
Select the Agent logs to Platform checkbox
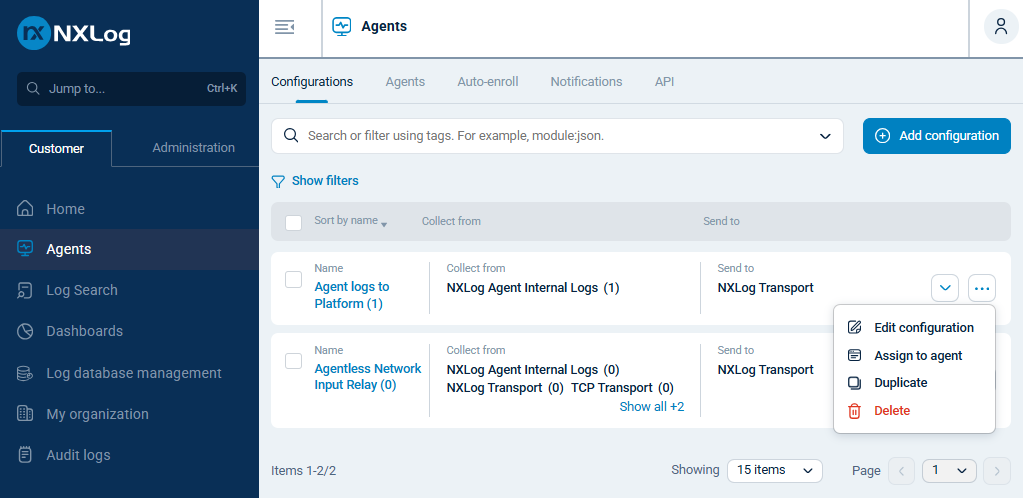[x=294, y=280]
